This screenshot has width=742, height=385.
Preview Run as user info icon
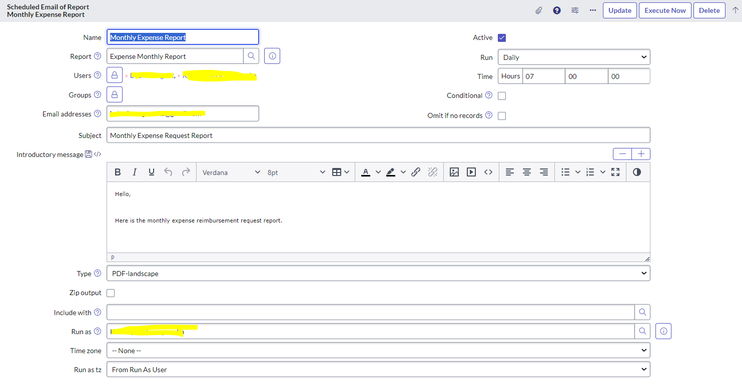point(663,332)
